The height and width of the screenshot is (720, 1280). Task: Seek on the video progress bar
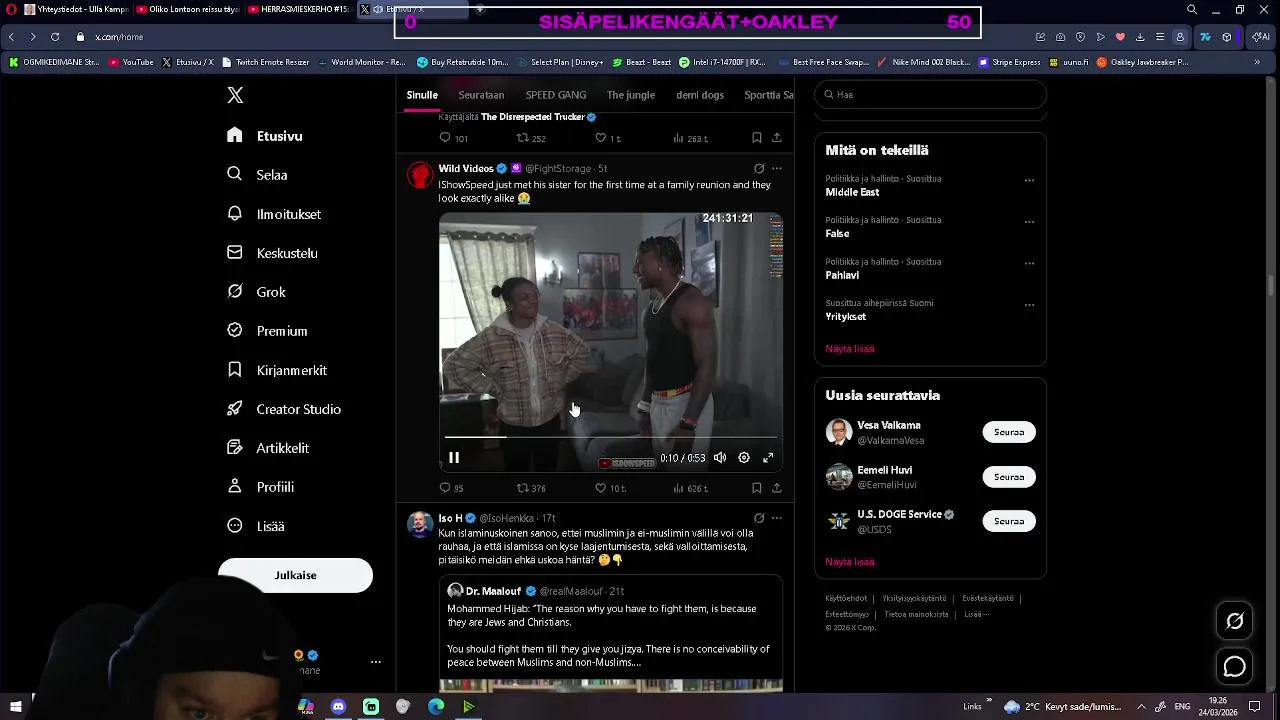point(610,437)
